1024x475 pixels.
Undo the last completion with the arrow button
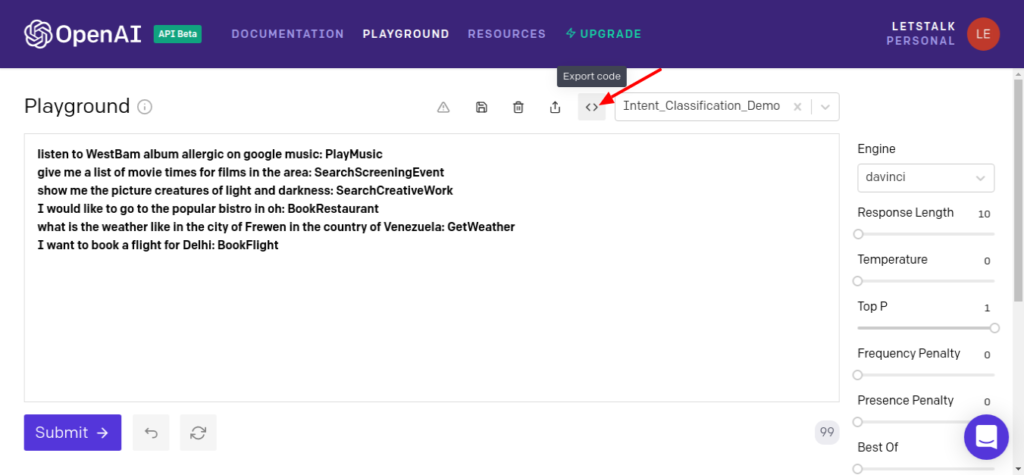[x=151, y=433]
